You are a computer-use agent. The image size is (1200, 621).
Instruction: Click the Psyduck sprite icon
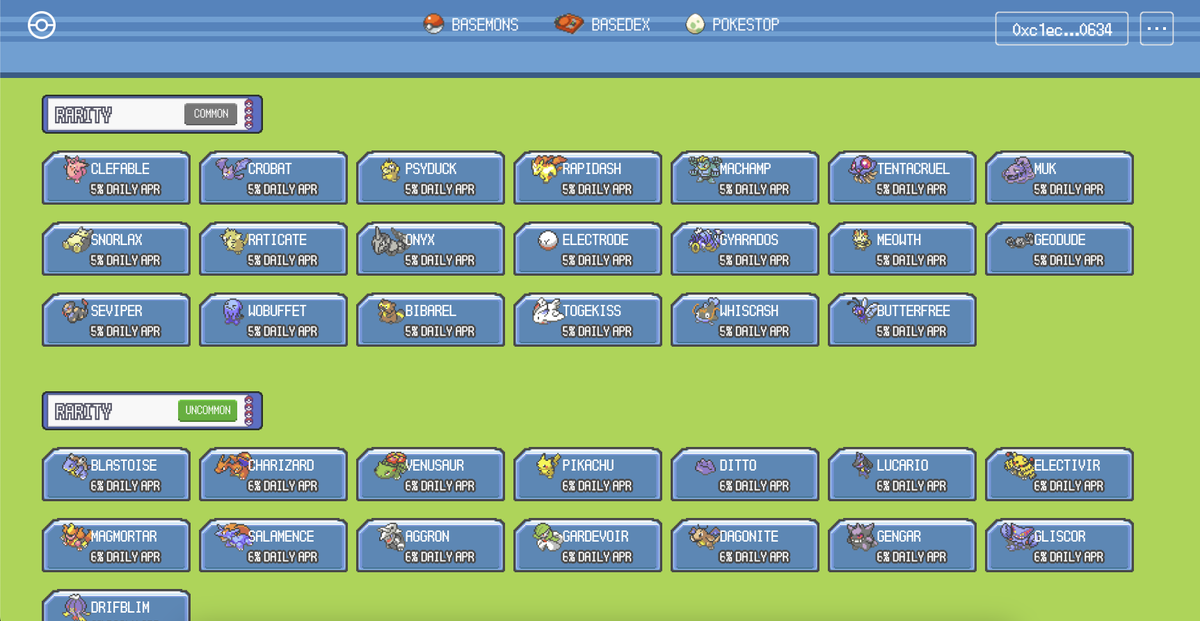click(390, 171)
